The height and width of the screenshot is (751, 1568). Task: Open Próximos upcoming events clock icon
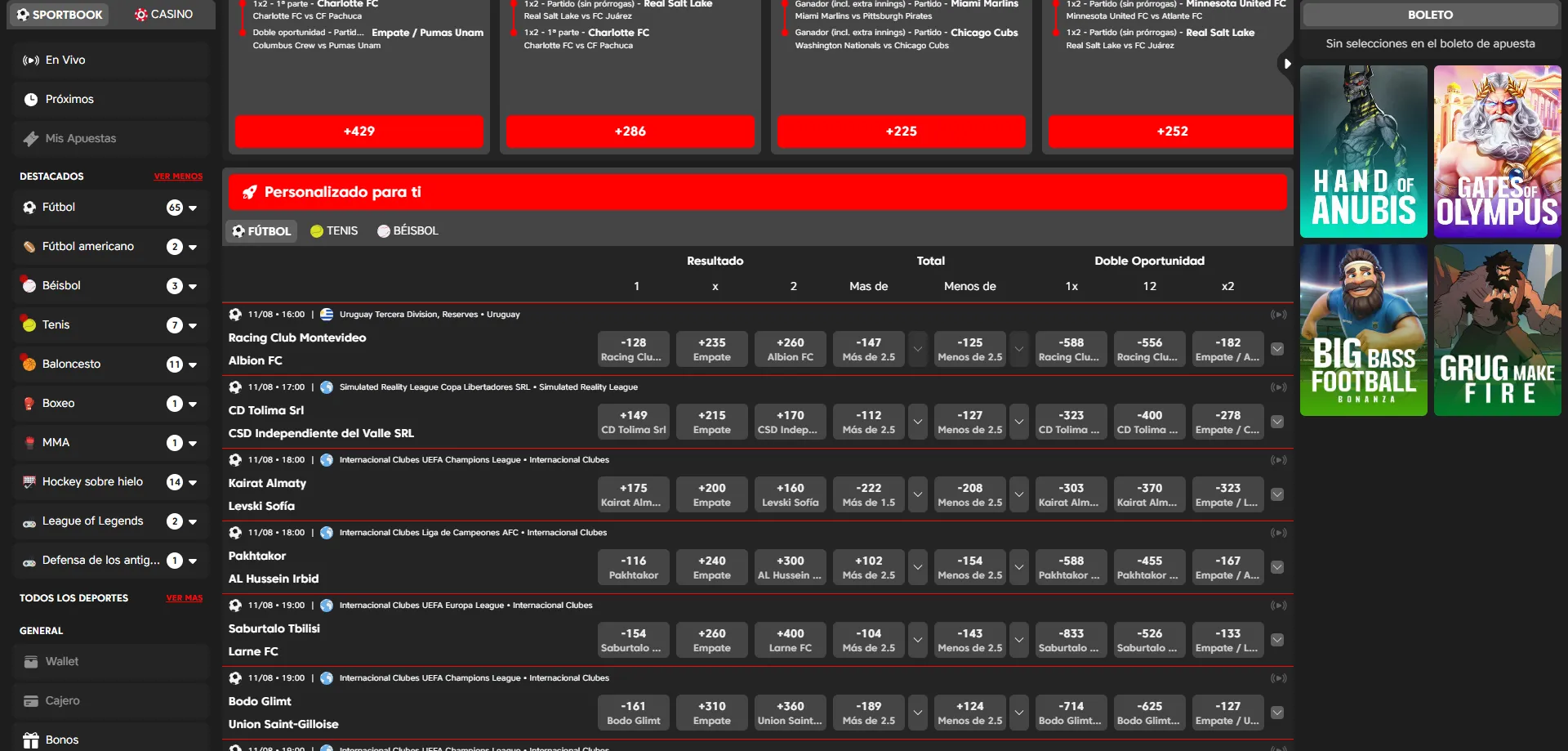31,100
